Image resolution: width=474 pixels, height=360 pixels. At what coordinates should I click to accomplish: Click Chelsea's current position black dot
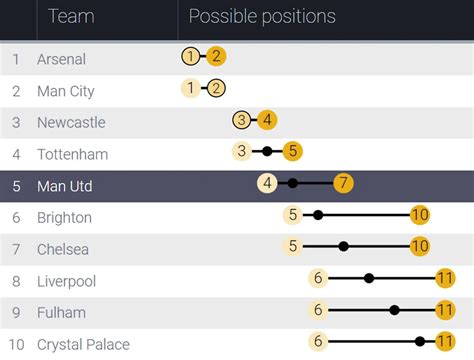click(x=343, y=246)
